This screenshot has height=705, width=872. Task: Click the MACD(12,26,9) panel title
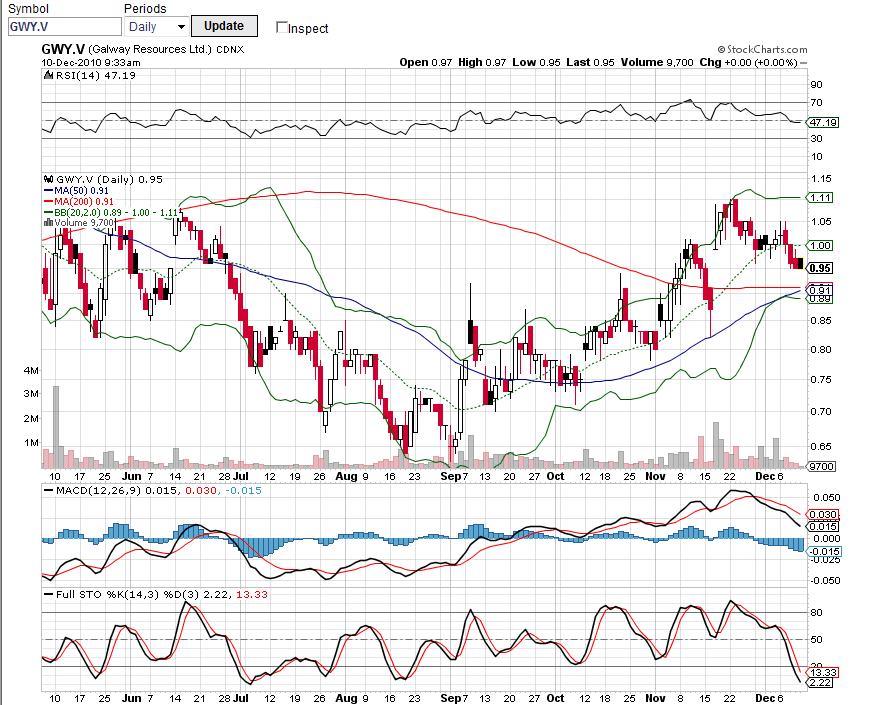coord(100,490)
